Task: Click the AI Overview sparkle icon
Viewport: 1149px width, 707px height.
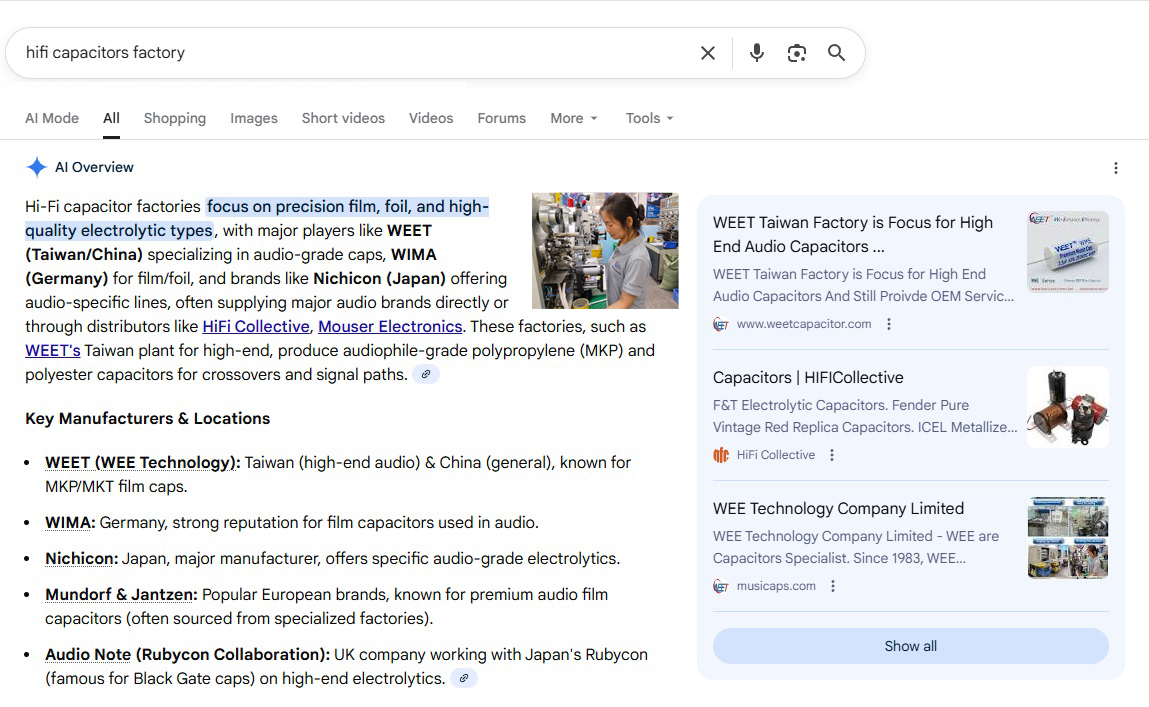Action: pos(36,166)
